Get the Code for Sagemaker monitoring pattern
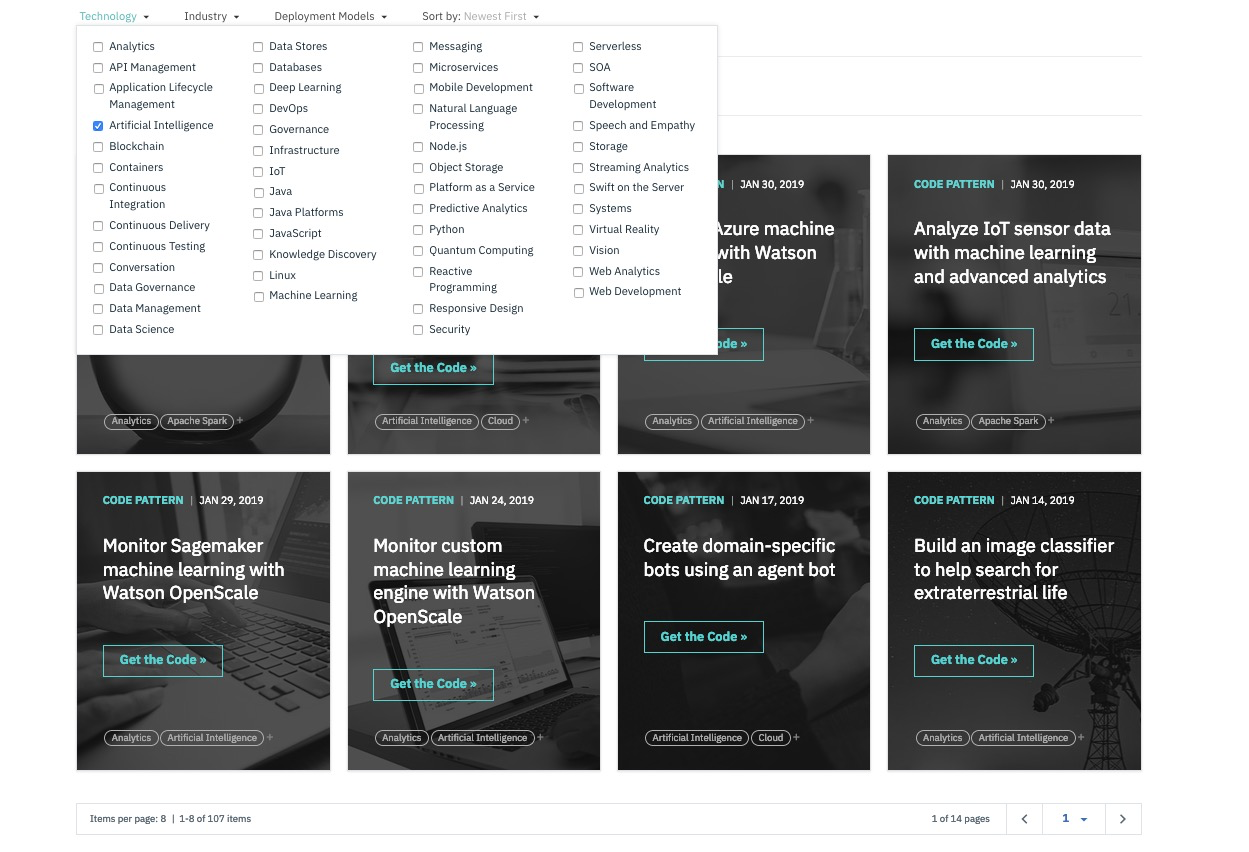Screen dimensions: 1249x852 163,660
